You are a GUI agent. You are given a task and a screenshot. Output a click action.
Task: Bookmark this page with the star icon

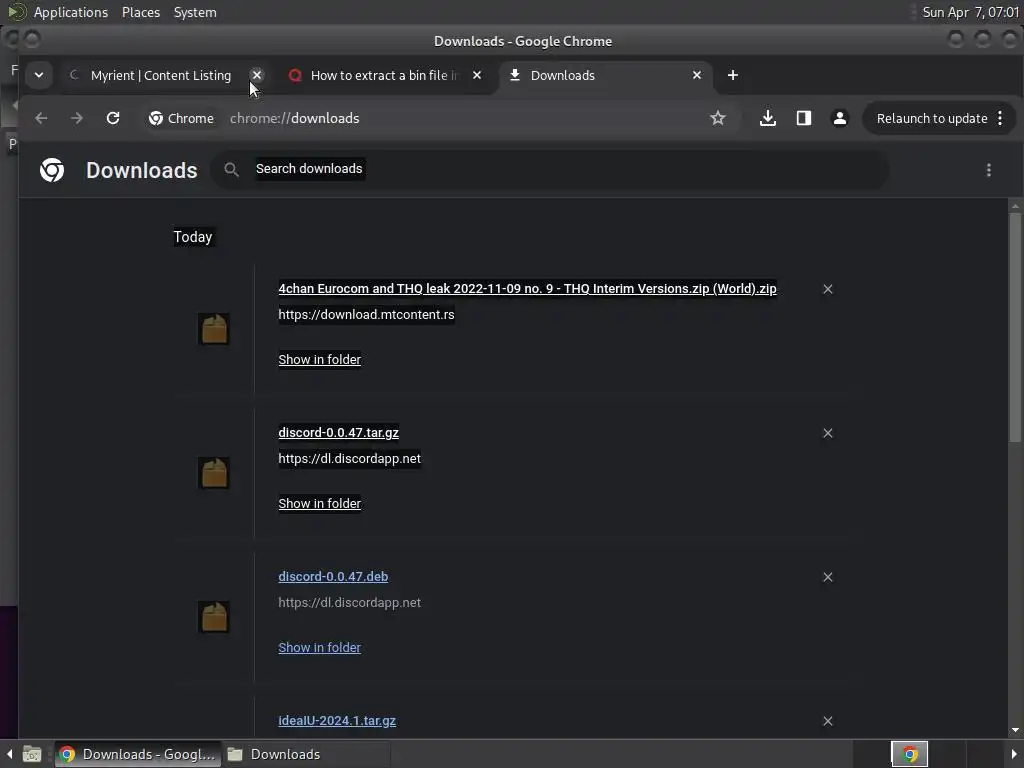(x=718, y=118)
